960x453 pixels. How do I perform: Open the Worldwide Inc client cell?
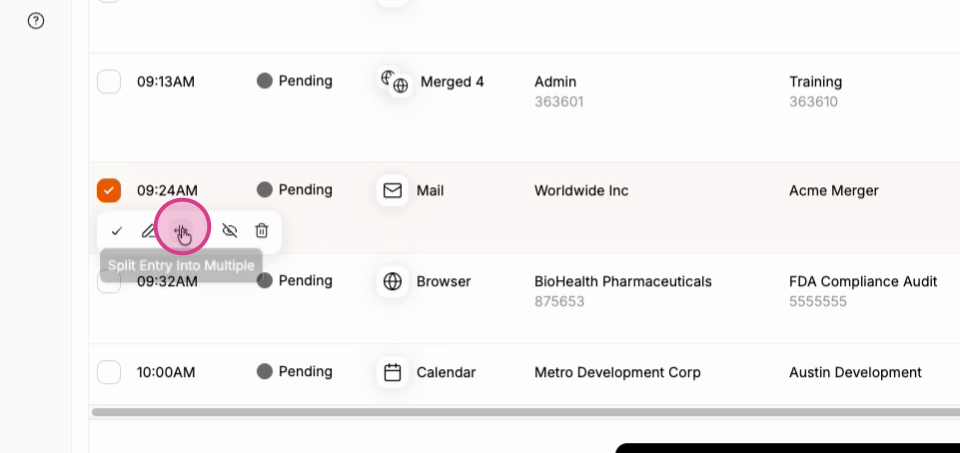(581, 190)
